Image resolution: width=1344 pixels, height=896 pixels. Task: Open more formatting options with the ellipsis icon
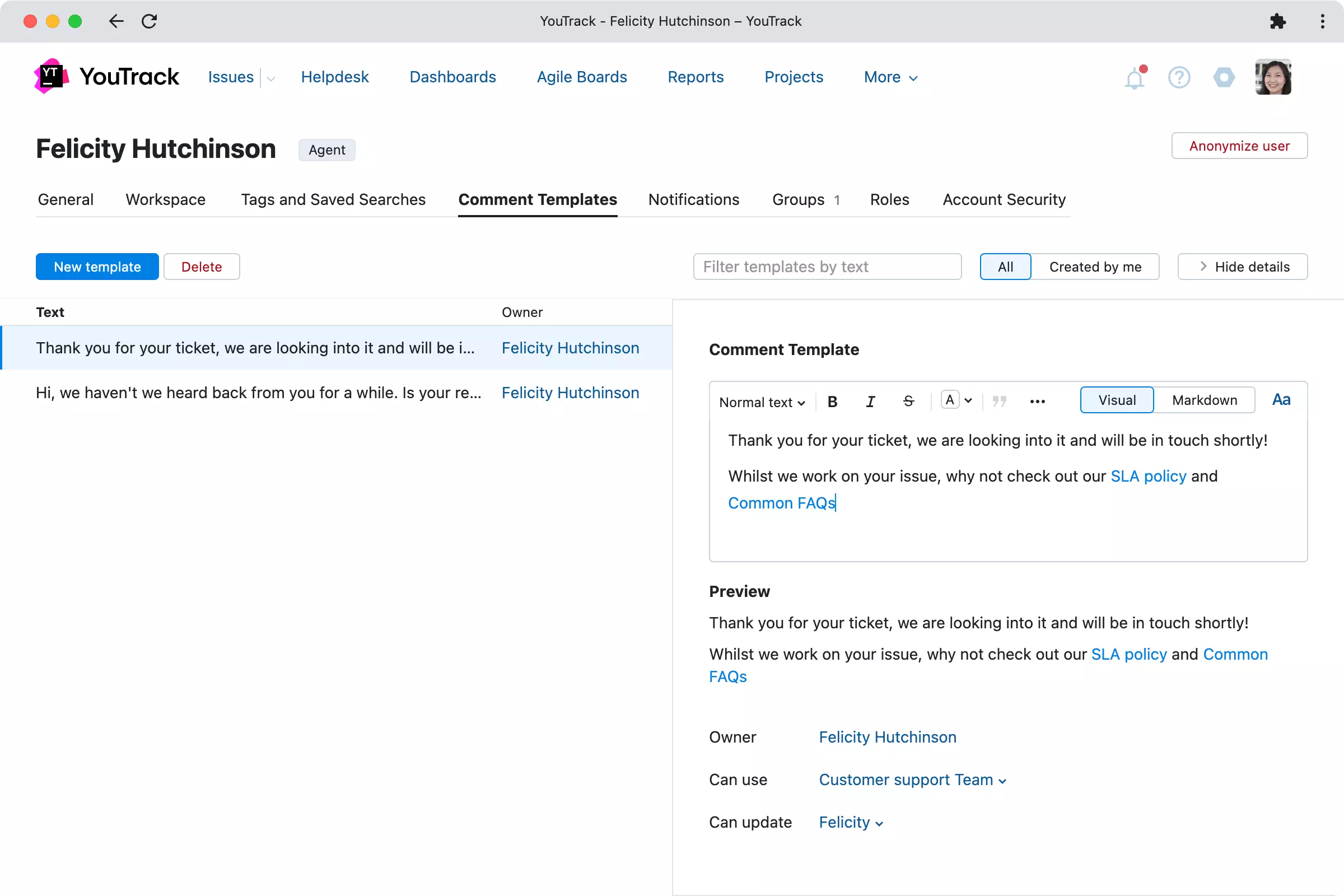point(1038,401)
